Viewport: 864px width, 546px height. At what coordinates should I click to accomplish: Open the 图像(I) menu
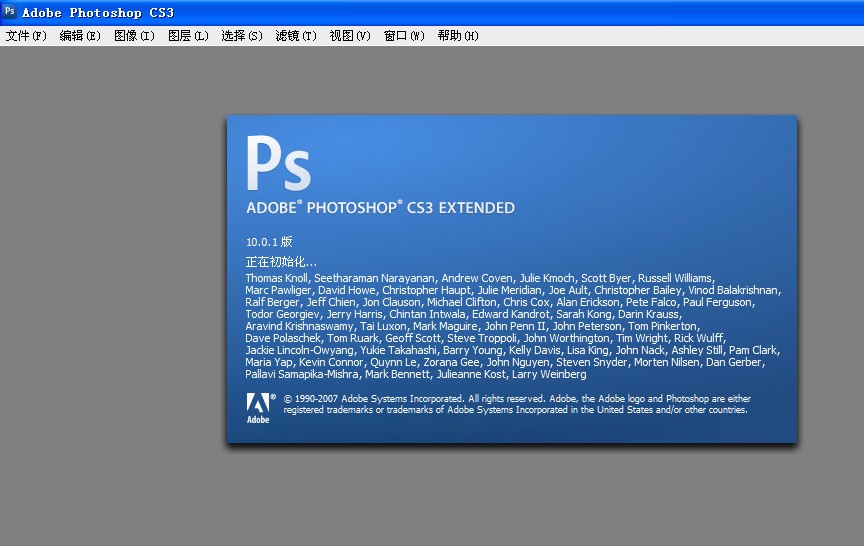click(134, 36)
